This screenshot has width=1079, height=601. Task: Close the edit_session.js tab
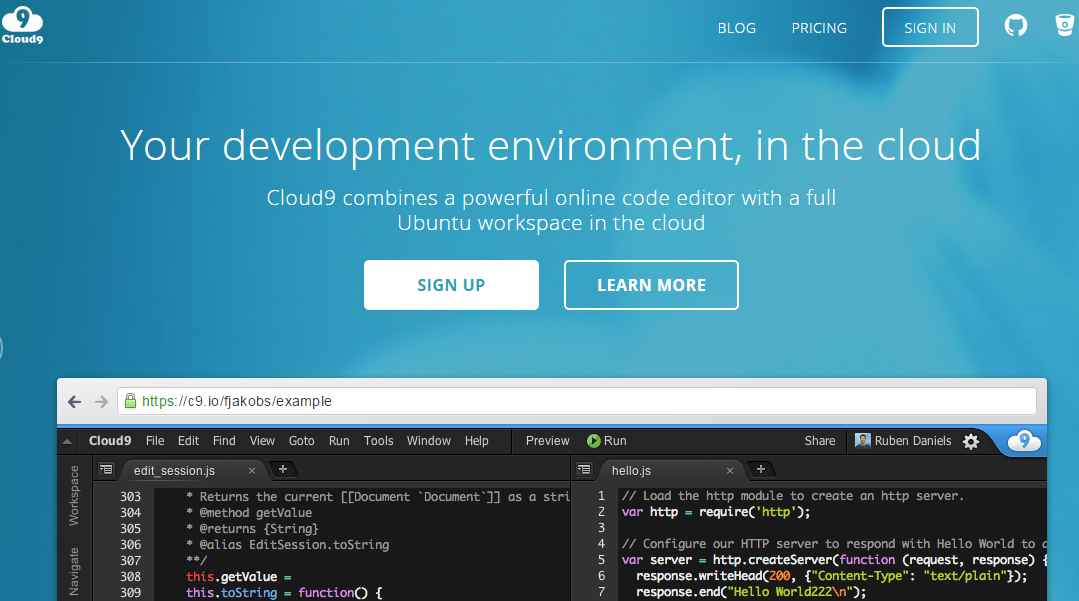click(252, 471)
